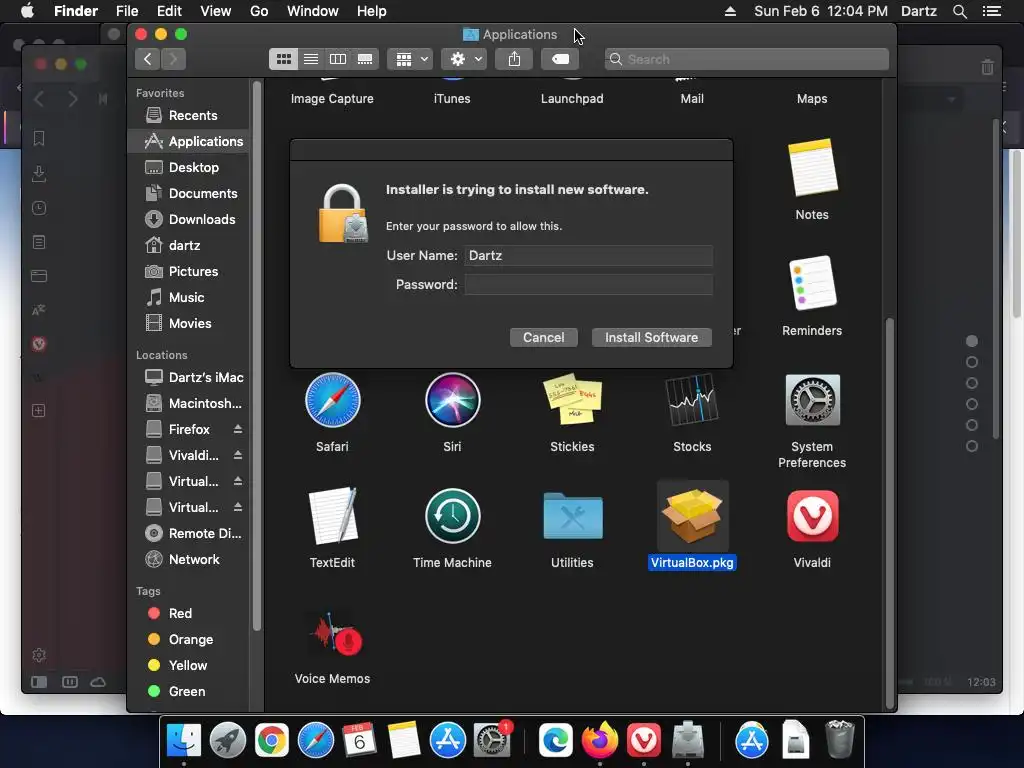Switch Finder to icon view
The image size is (1024, 768).
(x=283, y=59)
